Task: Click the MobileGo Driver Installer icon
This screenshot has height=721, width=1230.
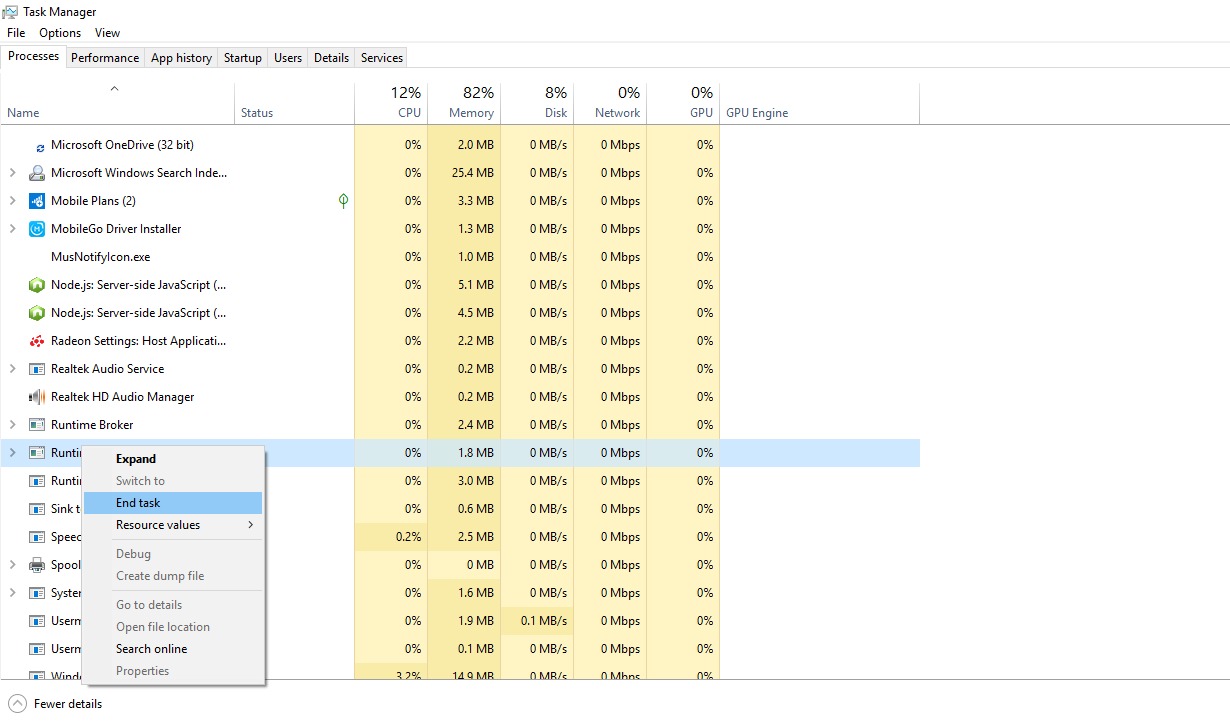Action: 37,229
